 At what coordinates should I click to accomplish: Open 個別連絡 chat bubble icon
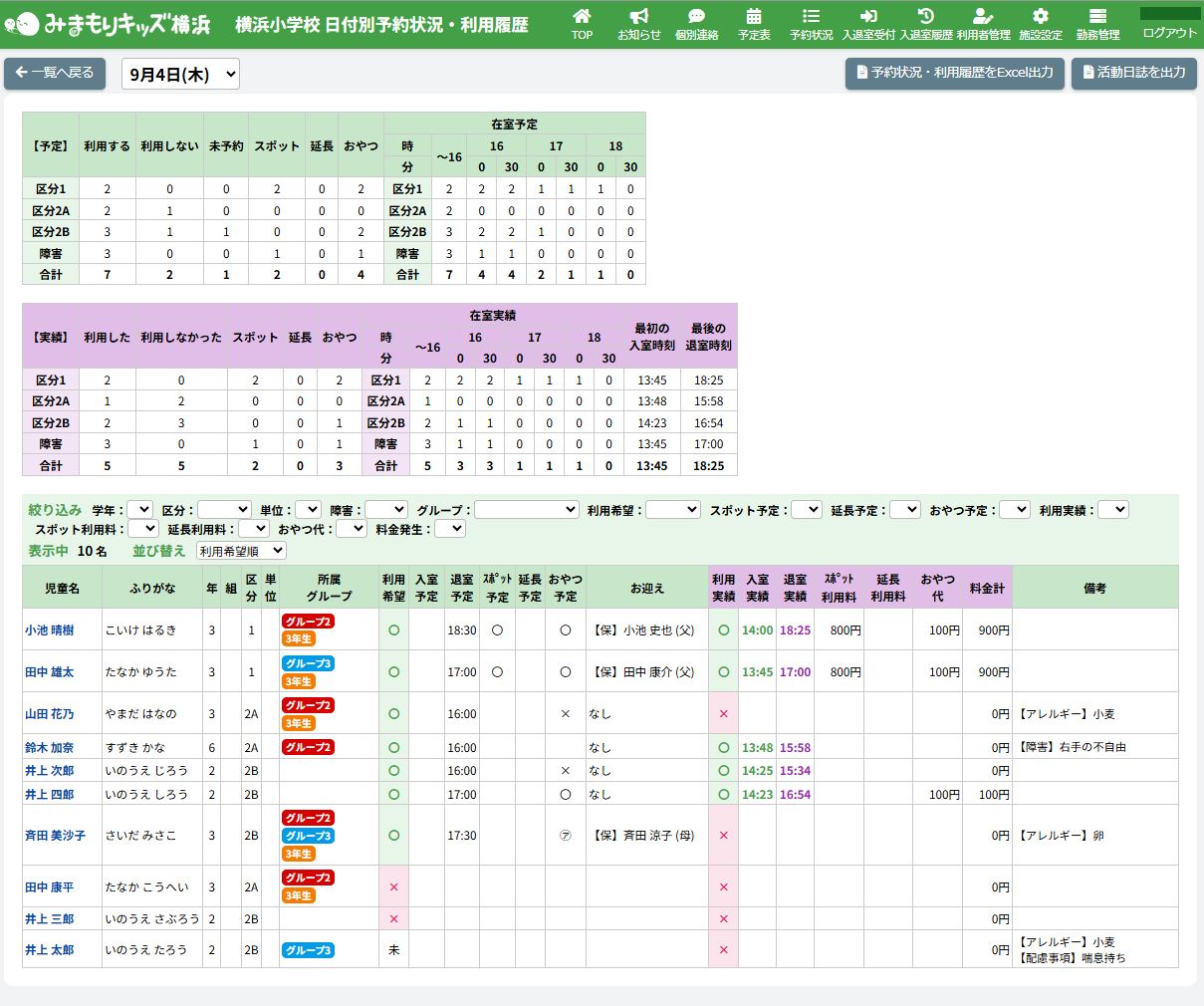[x=696, y=17]
